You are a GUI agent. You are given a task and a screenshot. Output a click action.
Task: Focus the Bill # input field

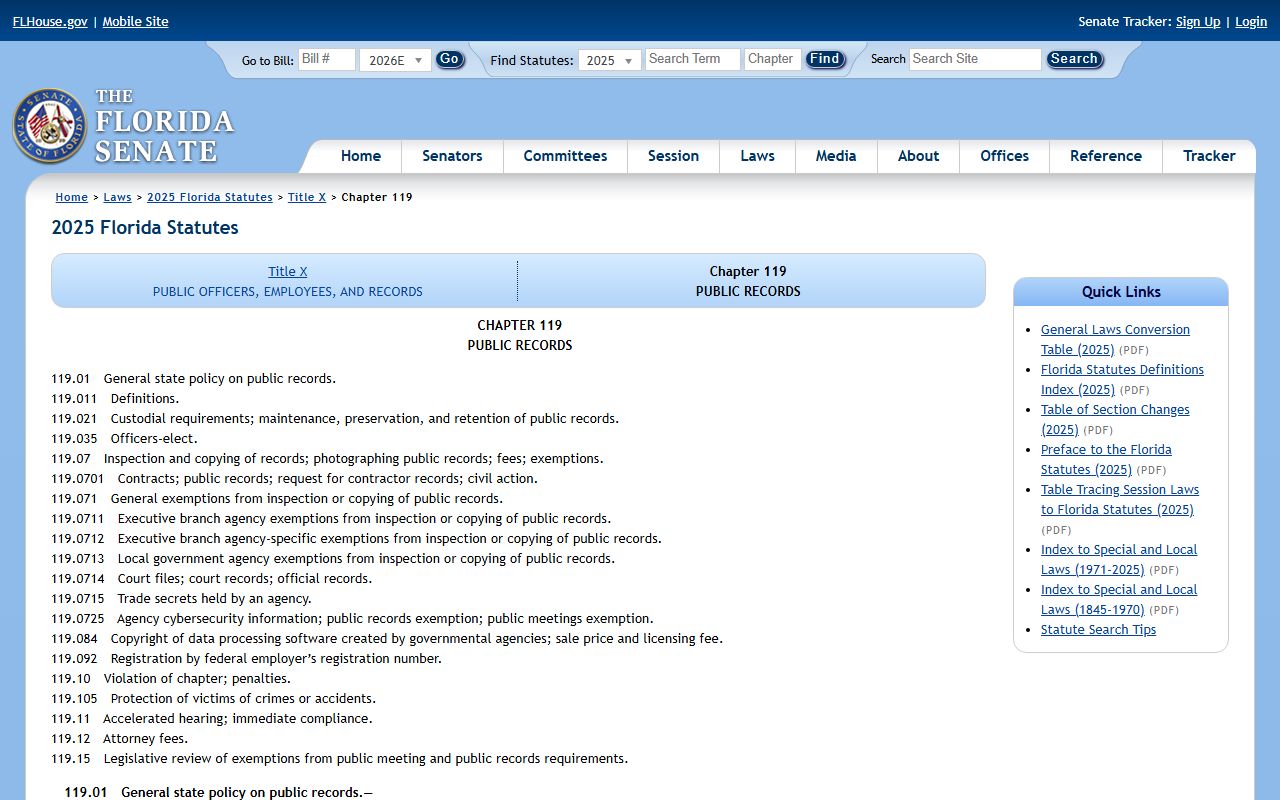pos(327,59)
